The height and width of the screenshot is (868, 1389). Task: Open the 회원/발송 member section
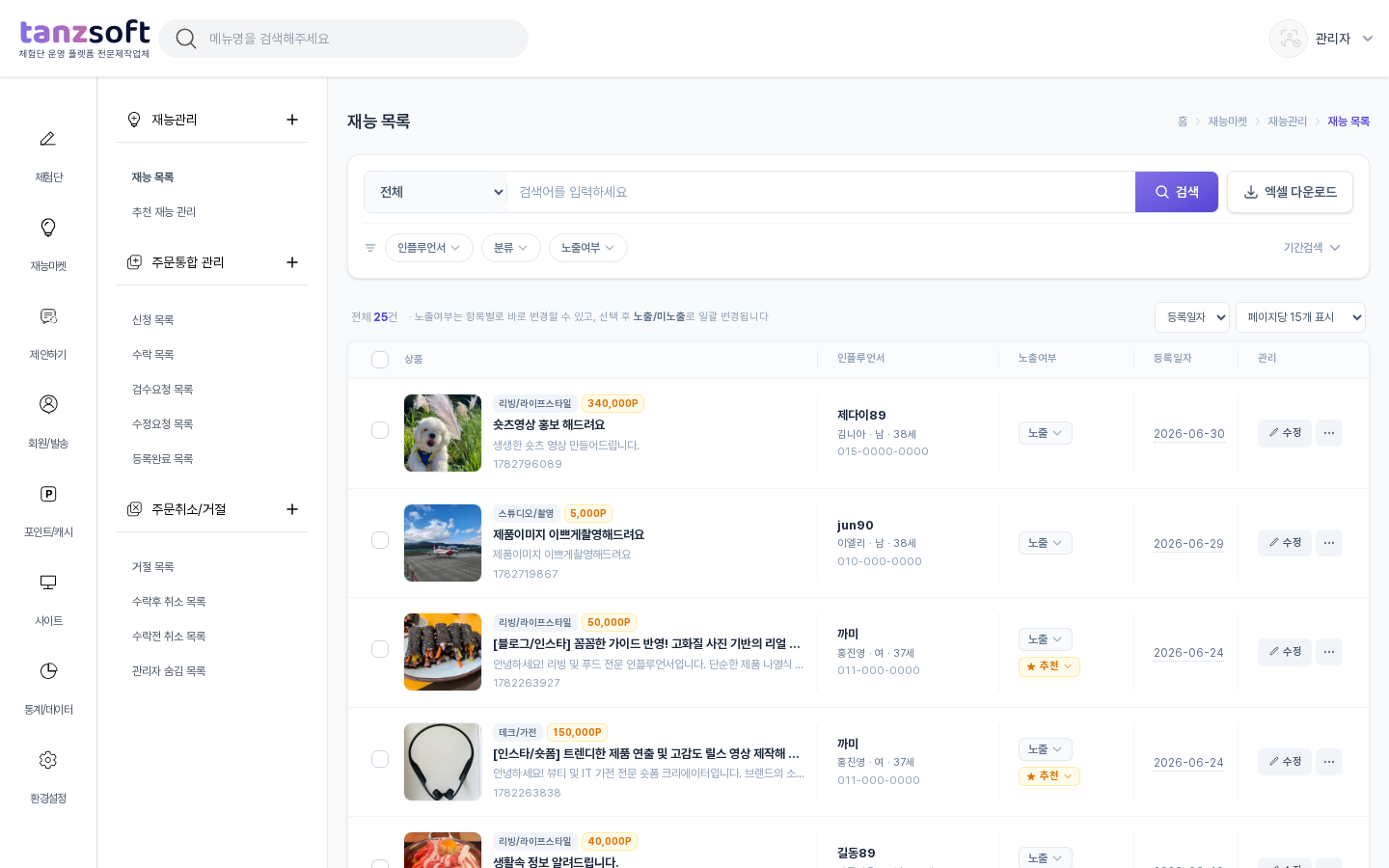48,421
